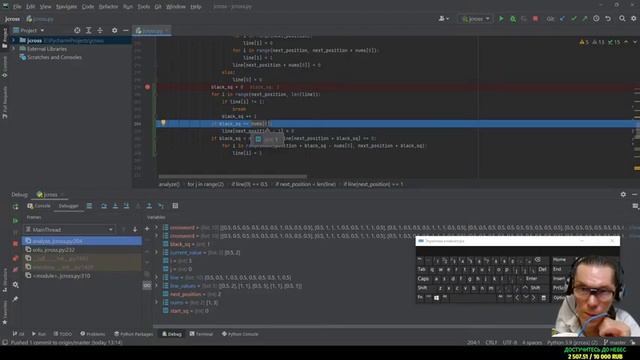Hide the Project panel with minus icon
The height and width of the screenshot is (360, 640).
click(x=126, y=31)
